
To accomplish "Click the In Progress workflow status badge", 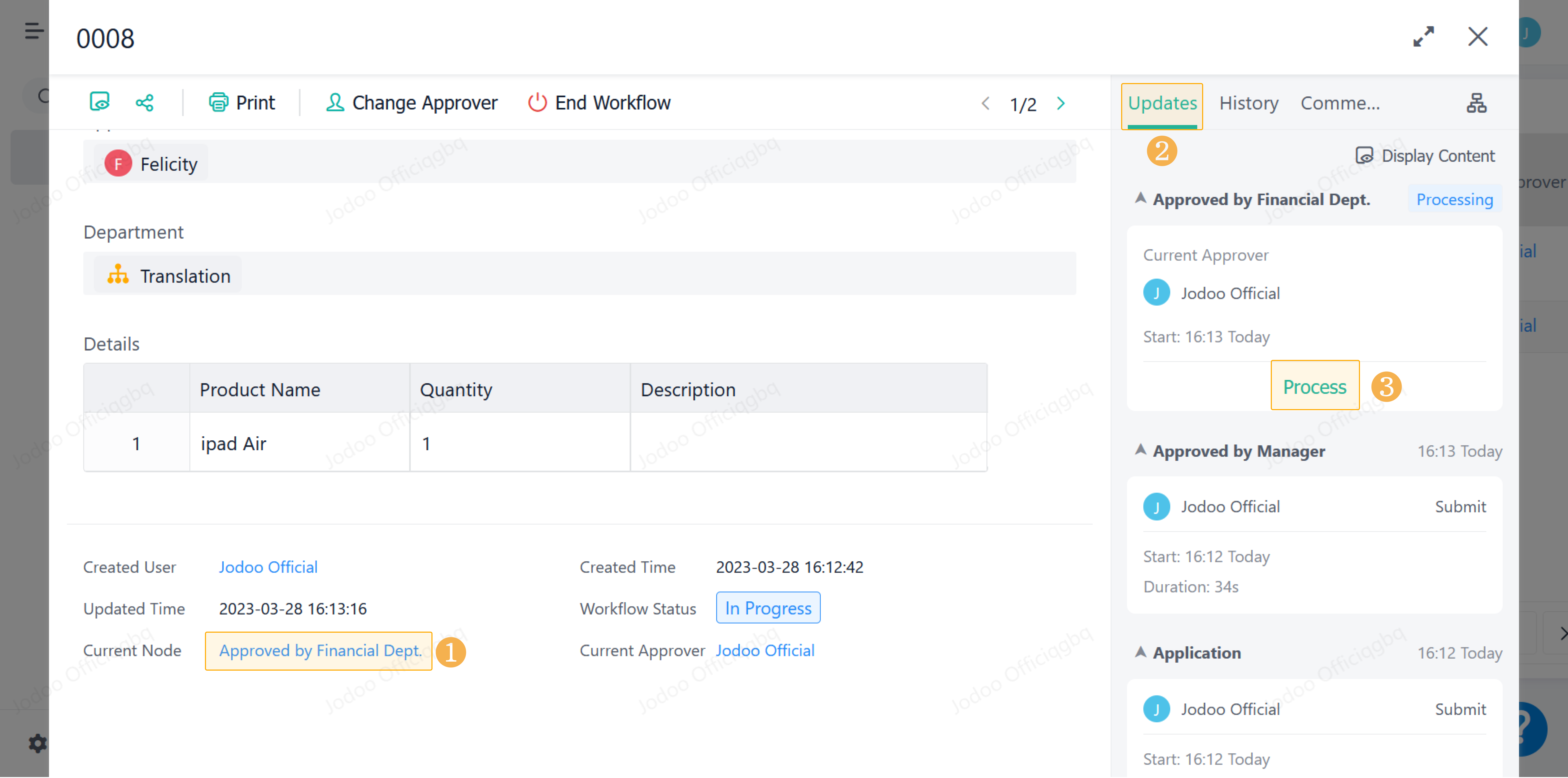I will [x=768, y=608].
